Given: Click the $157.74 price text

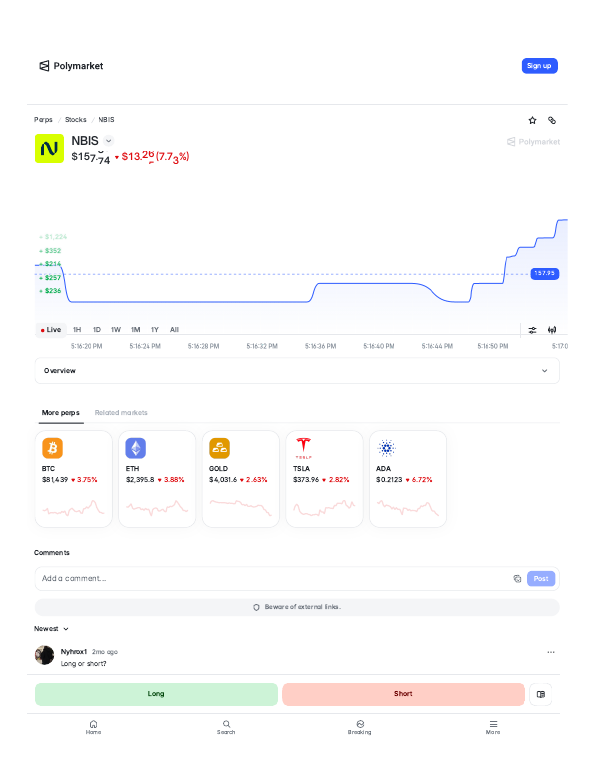Looking at the screenshot, I should pyautogui.click(x=90, y=157).
